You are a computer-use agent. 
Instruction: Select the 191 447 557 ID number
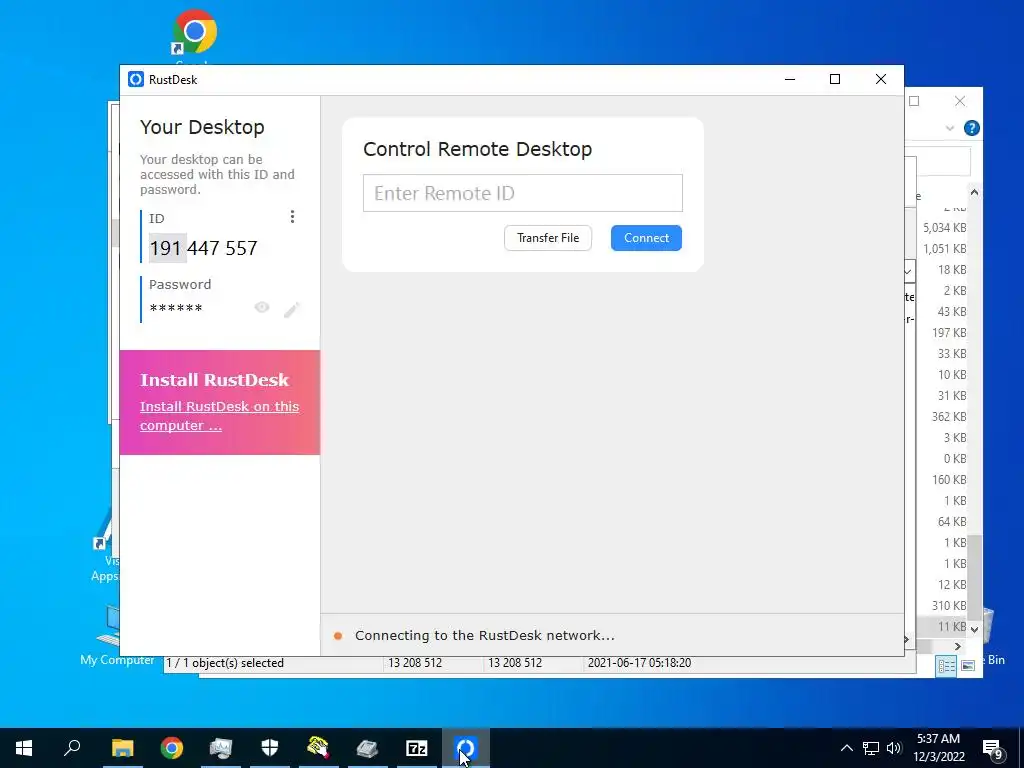(203, 248)
